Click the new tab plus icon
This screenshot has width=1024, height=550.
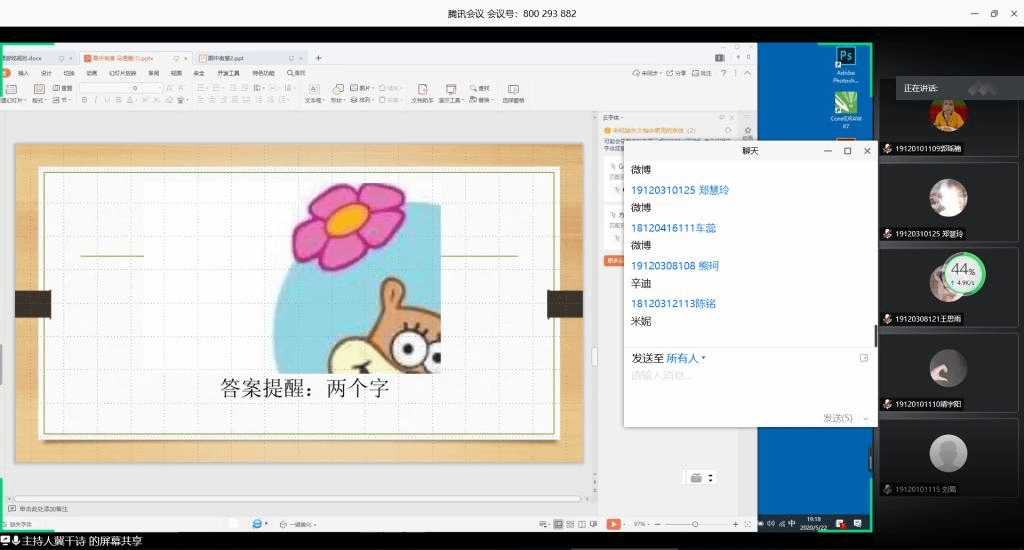(319, 58)
